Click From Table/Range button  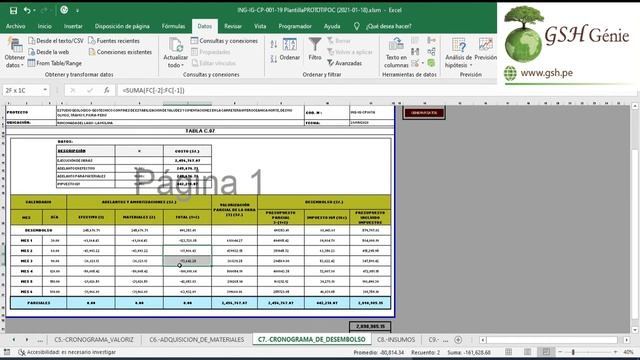(x=55, y=63)
